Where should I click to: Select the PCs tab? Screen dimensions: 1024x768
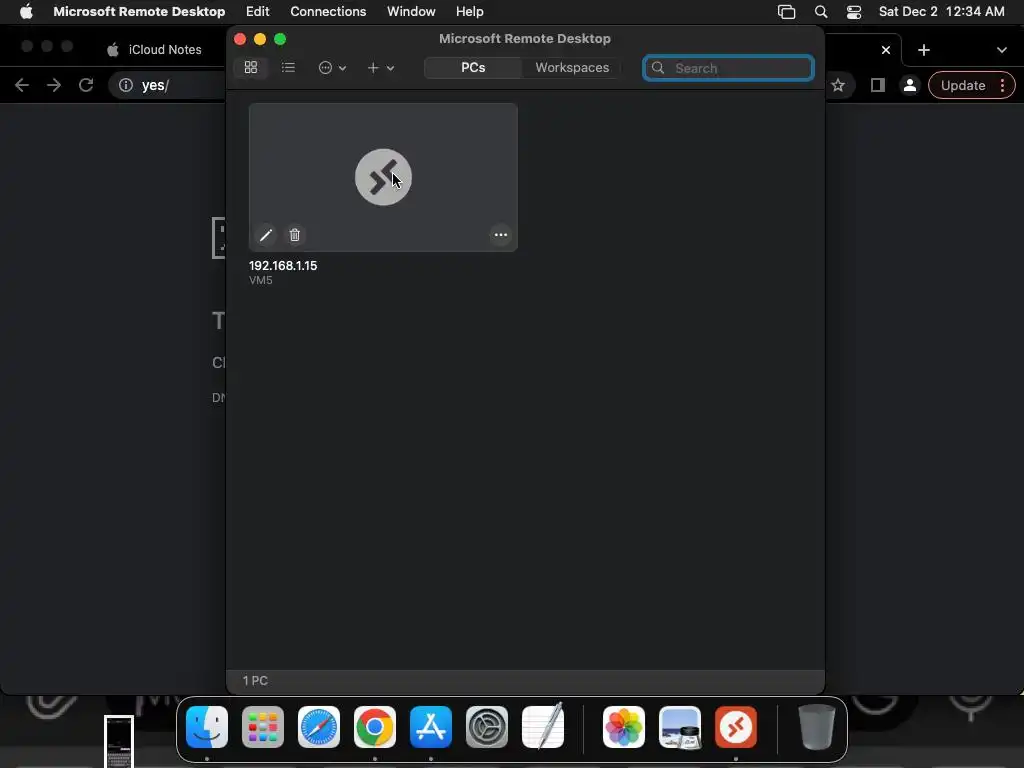[473, 67]
